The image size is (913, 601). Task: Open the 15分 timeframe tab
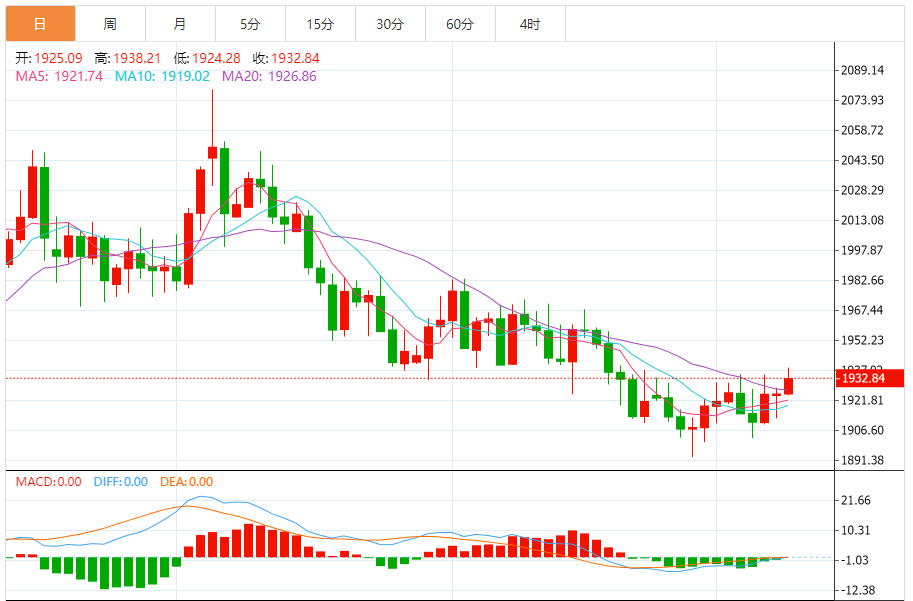click(320, 24)
